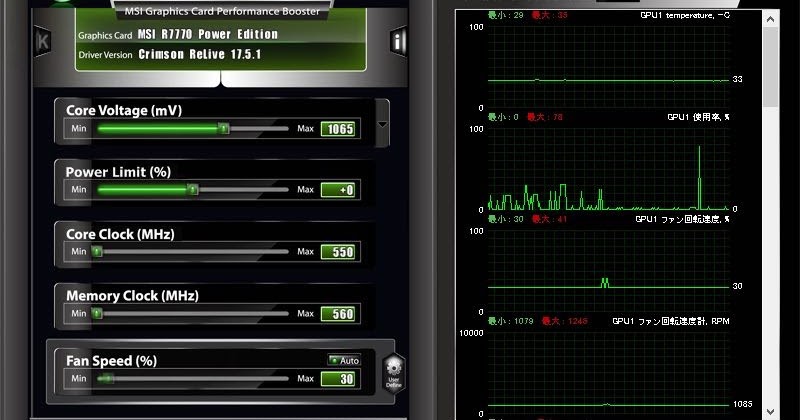Edit the Core Clock value 550
Image resolution: width=800 pixels, height=420 pixels.
[340, 252]
